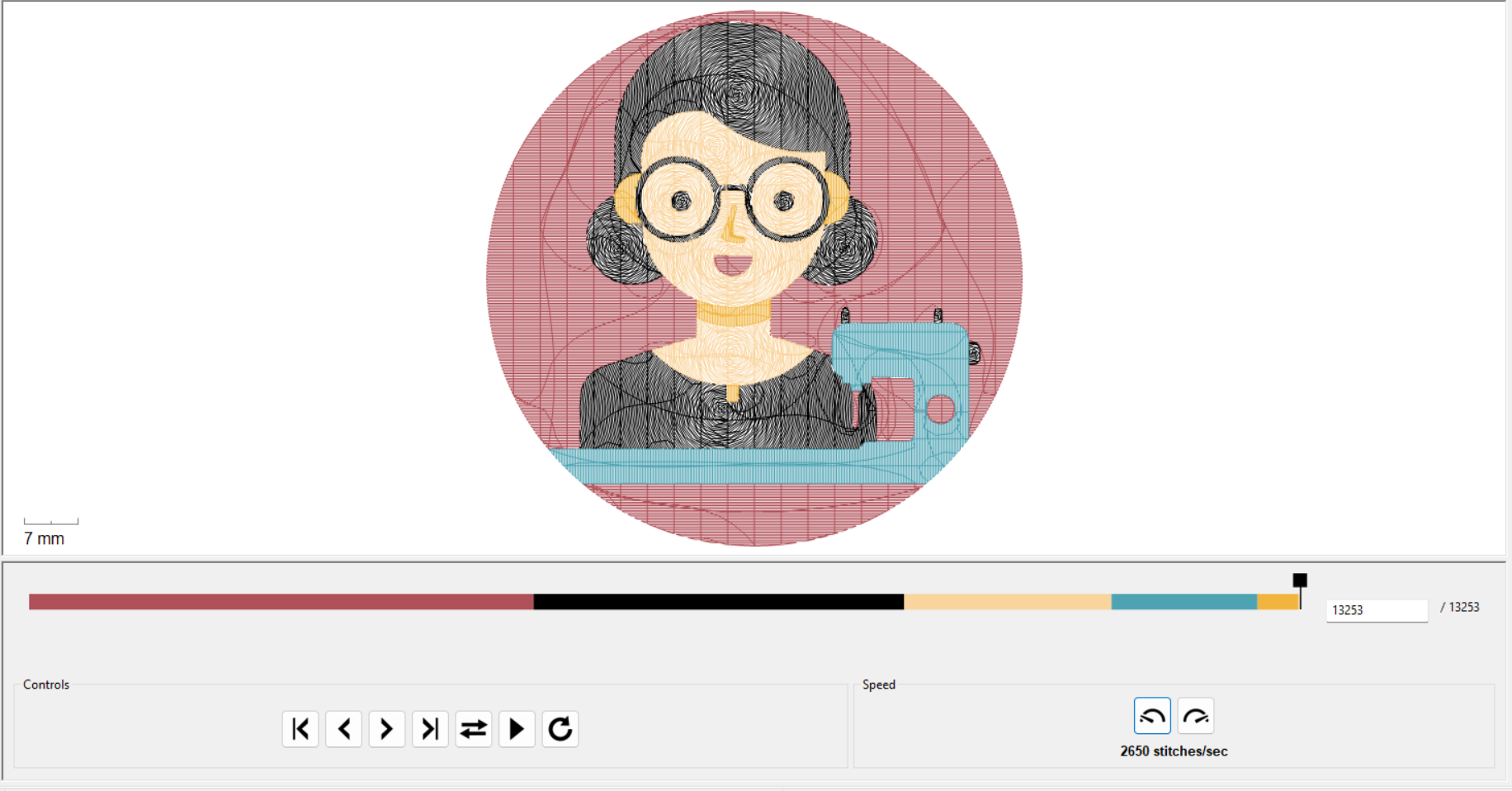Click the 'Speed' group label

[879, 684]
